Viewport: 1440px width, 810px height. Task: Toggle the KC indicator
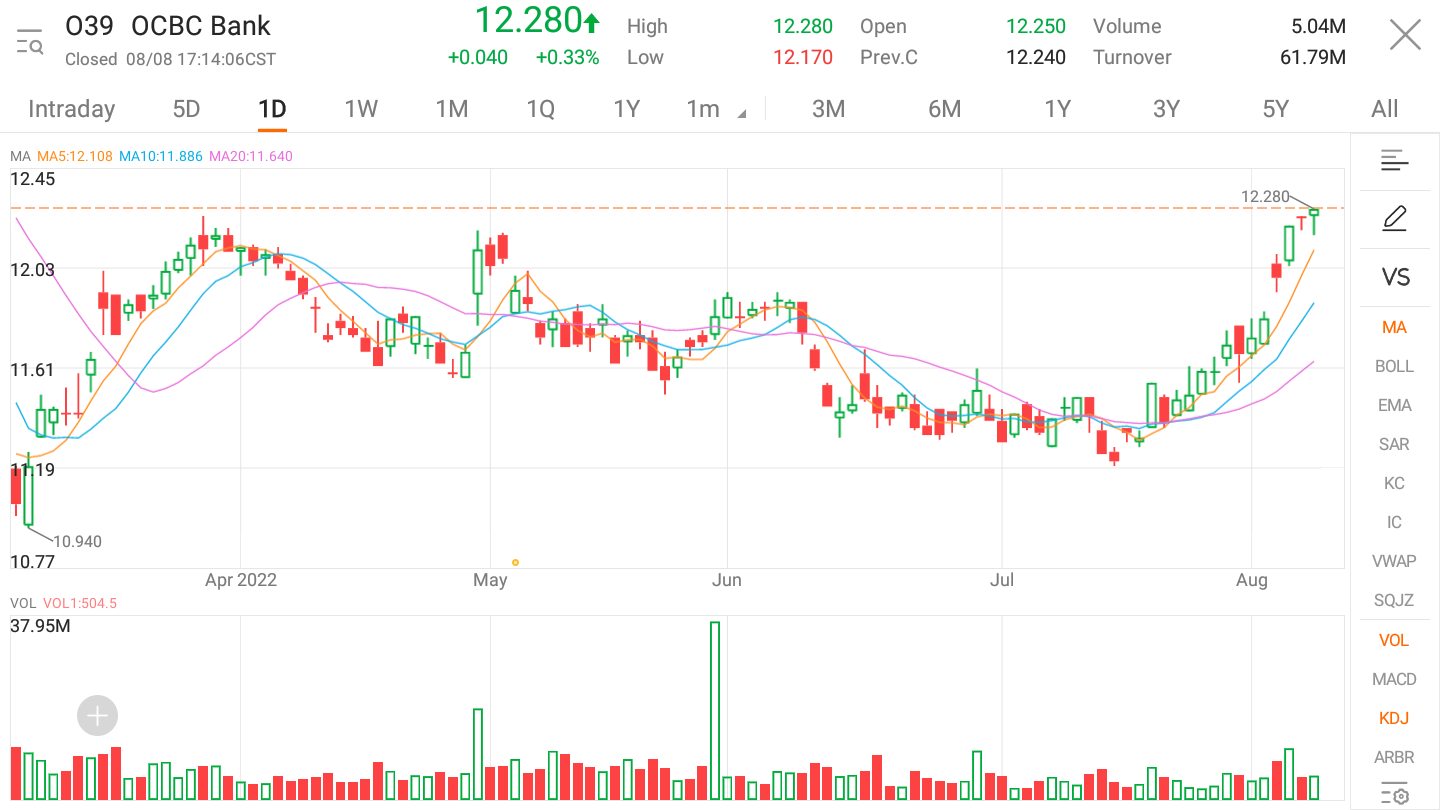(1394, 483)
